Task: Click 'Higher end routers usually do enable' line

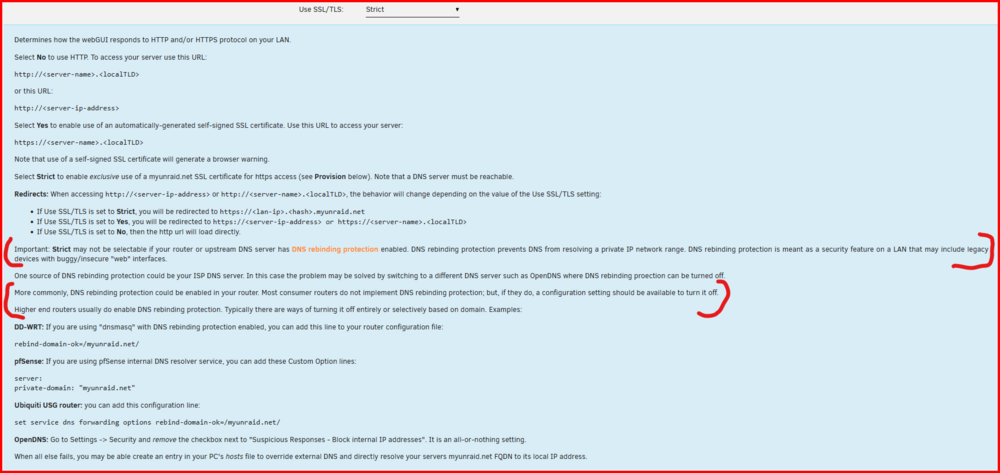Action: (x=268, y=310)
